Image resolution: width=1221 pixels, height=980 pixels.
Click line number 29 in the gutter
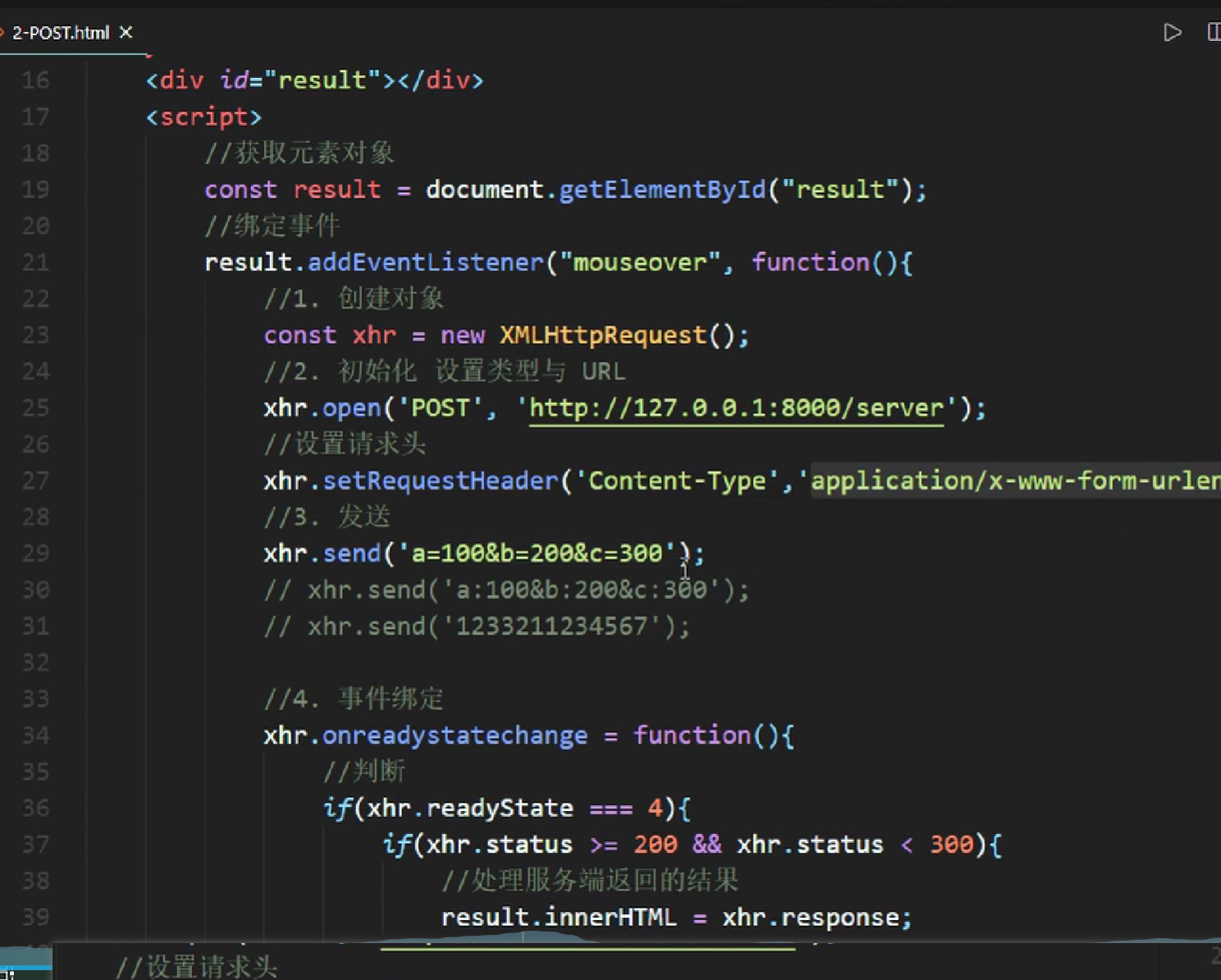tap(35, 553)
